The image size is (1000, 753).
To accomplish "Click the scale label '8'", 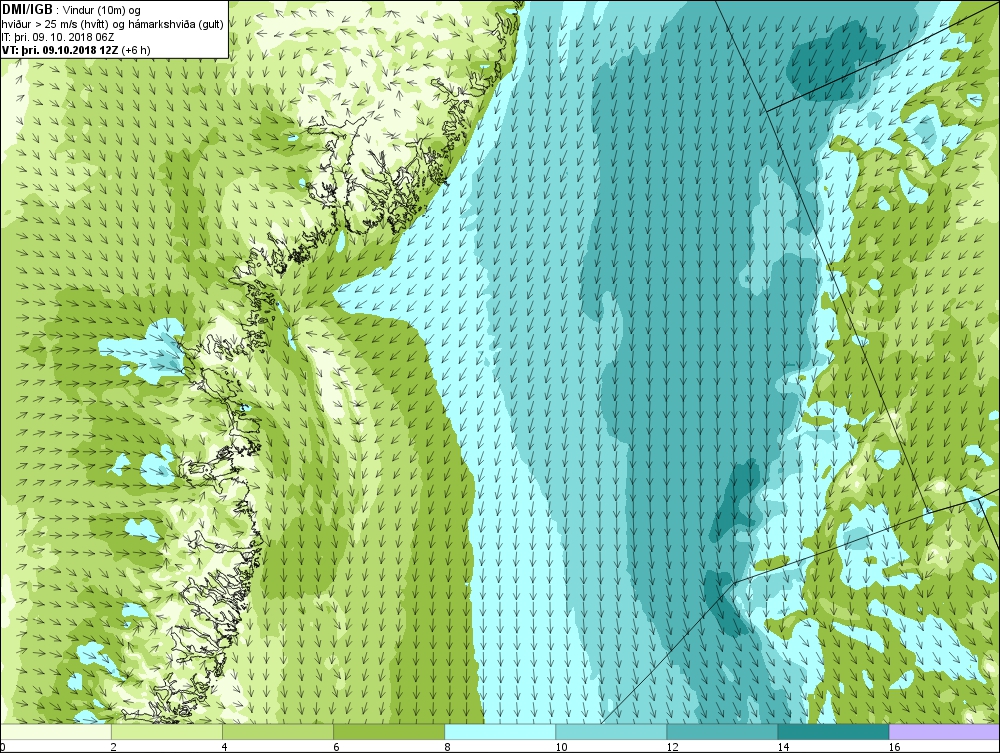I will (x=447, y=747).
